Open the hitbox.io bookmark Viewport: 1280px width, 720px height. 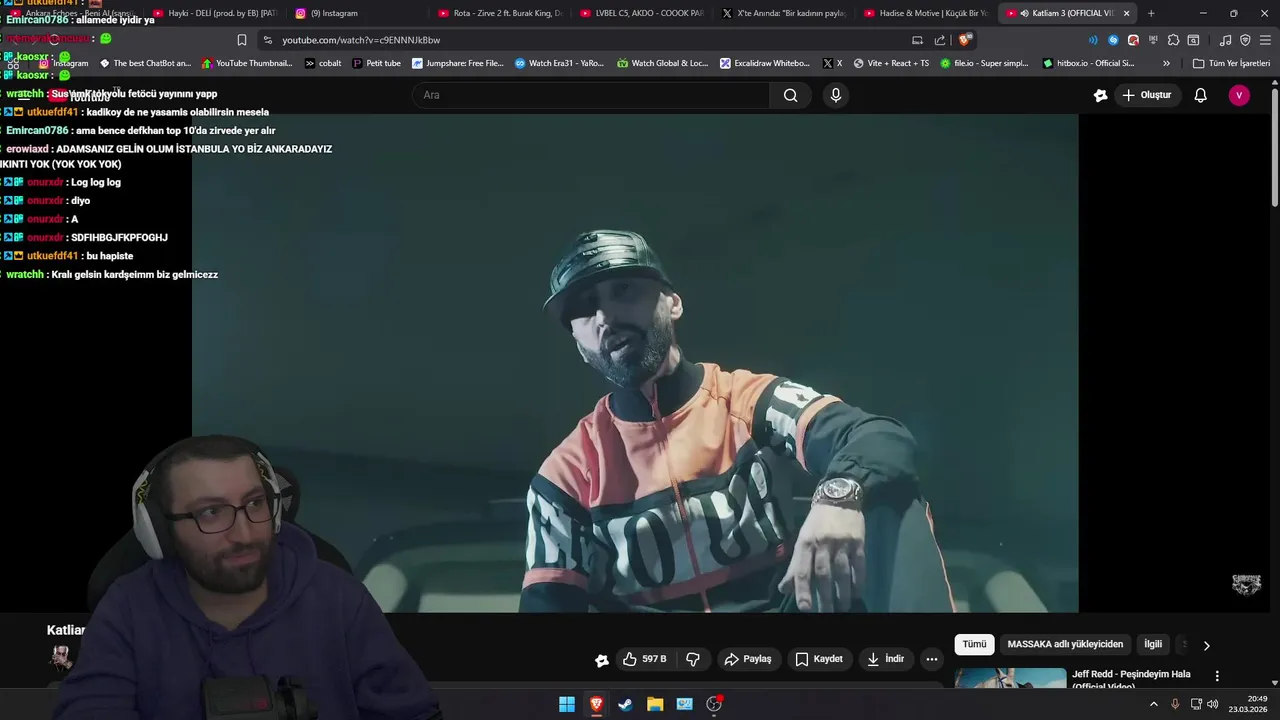pyautogui.click(x=1088, y=63)
